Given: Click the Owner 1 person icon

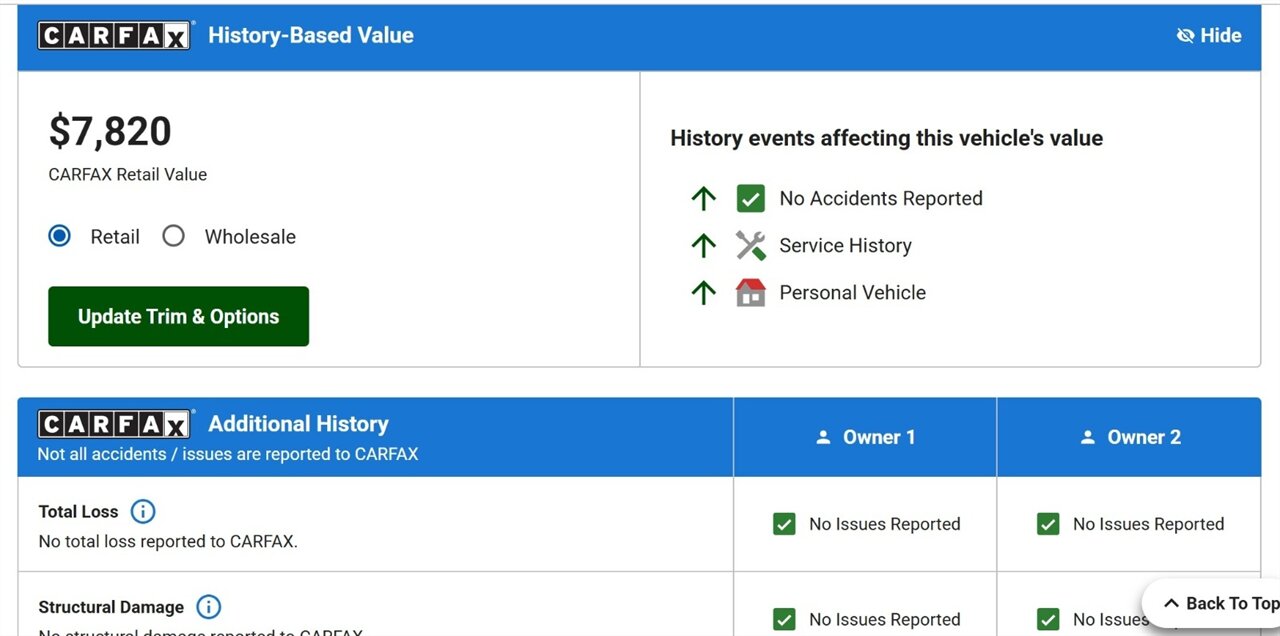Looking at the screenshot, I should coord(823,437).
